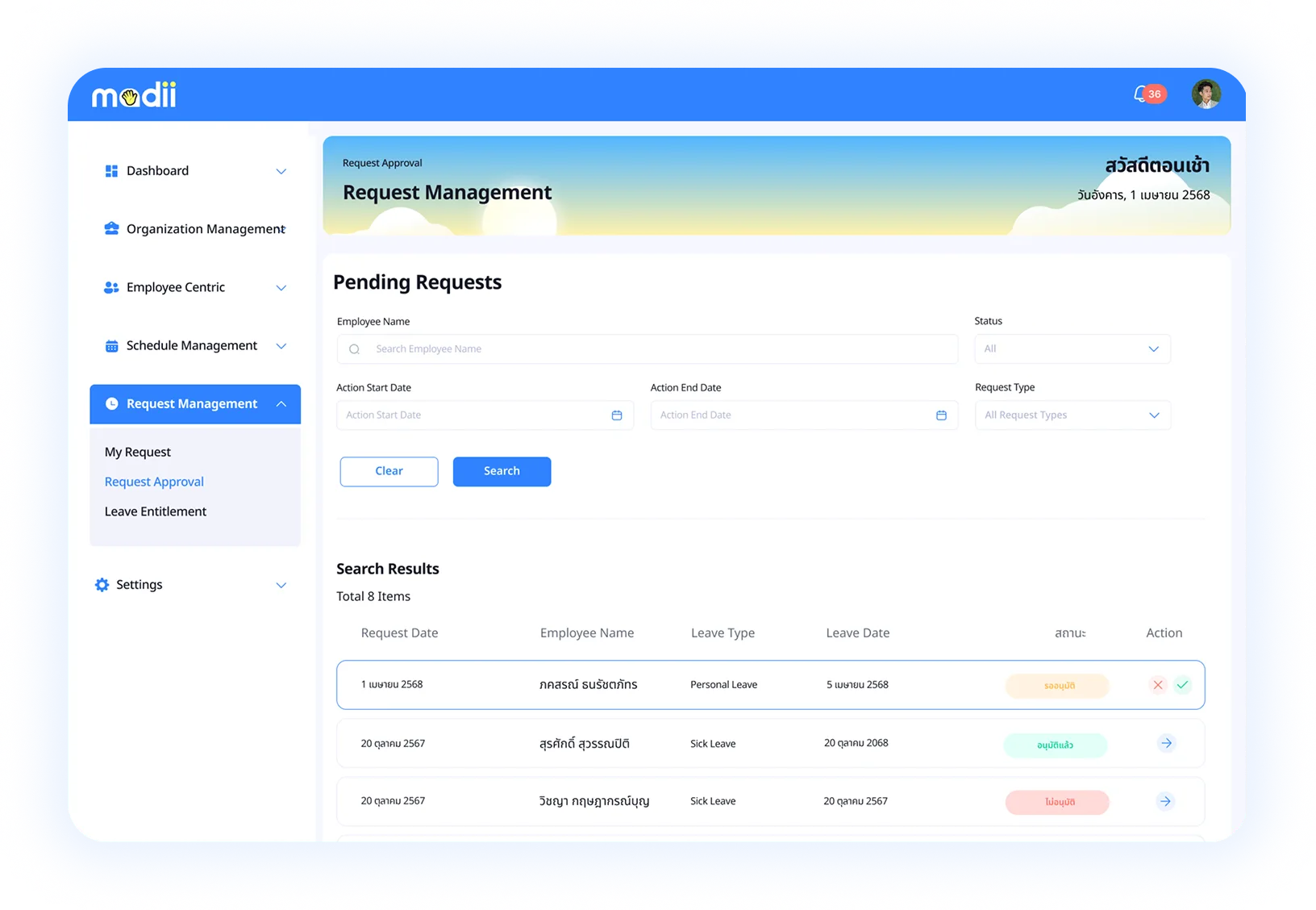Screen dimensions: 1316x910
Task: Select My Request in the sidebar
Action: point(138,453)
